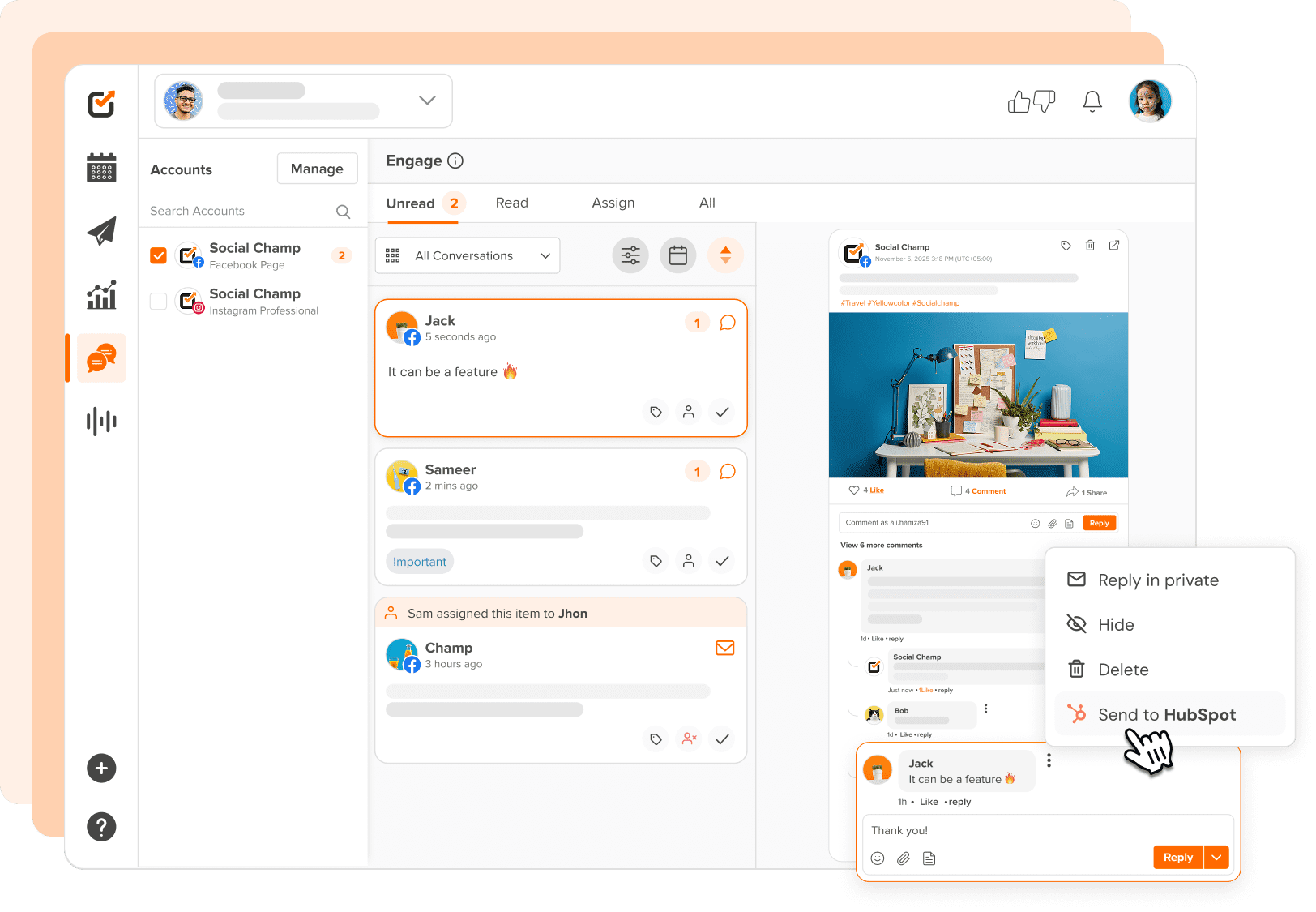Open the All Conversations dropdown
The image size is (1316, 912).
point(467,255)
